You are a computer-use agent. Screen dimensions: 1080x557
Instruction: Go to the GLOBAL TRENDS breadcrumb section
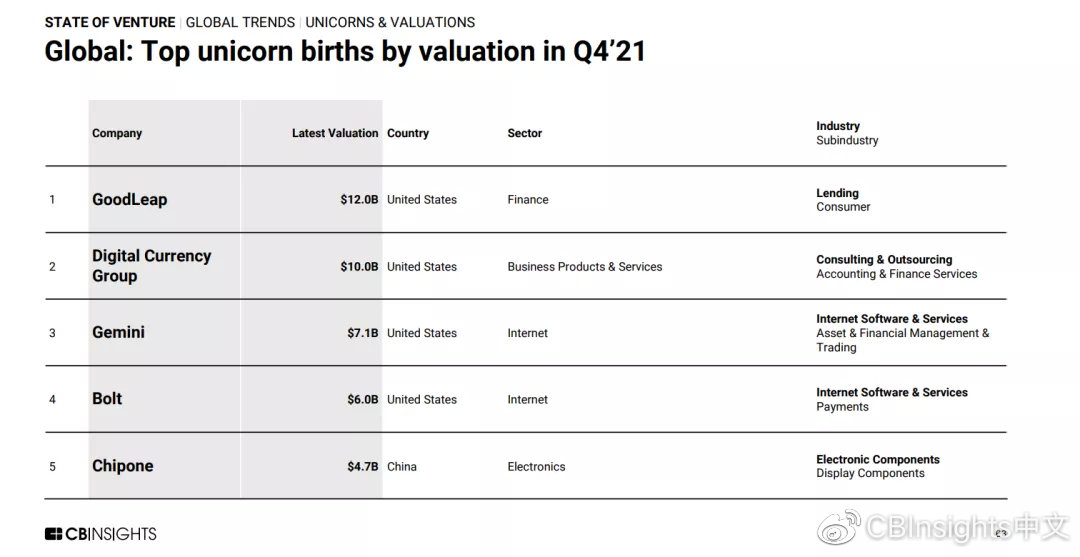[x=240, y=22]
